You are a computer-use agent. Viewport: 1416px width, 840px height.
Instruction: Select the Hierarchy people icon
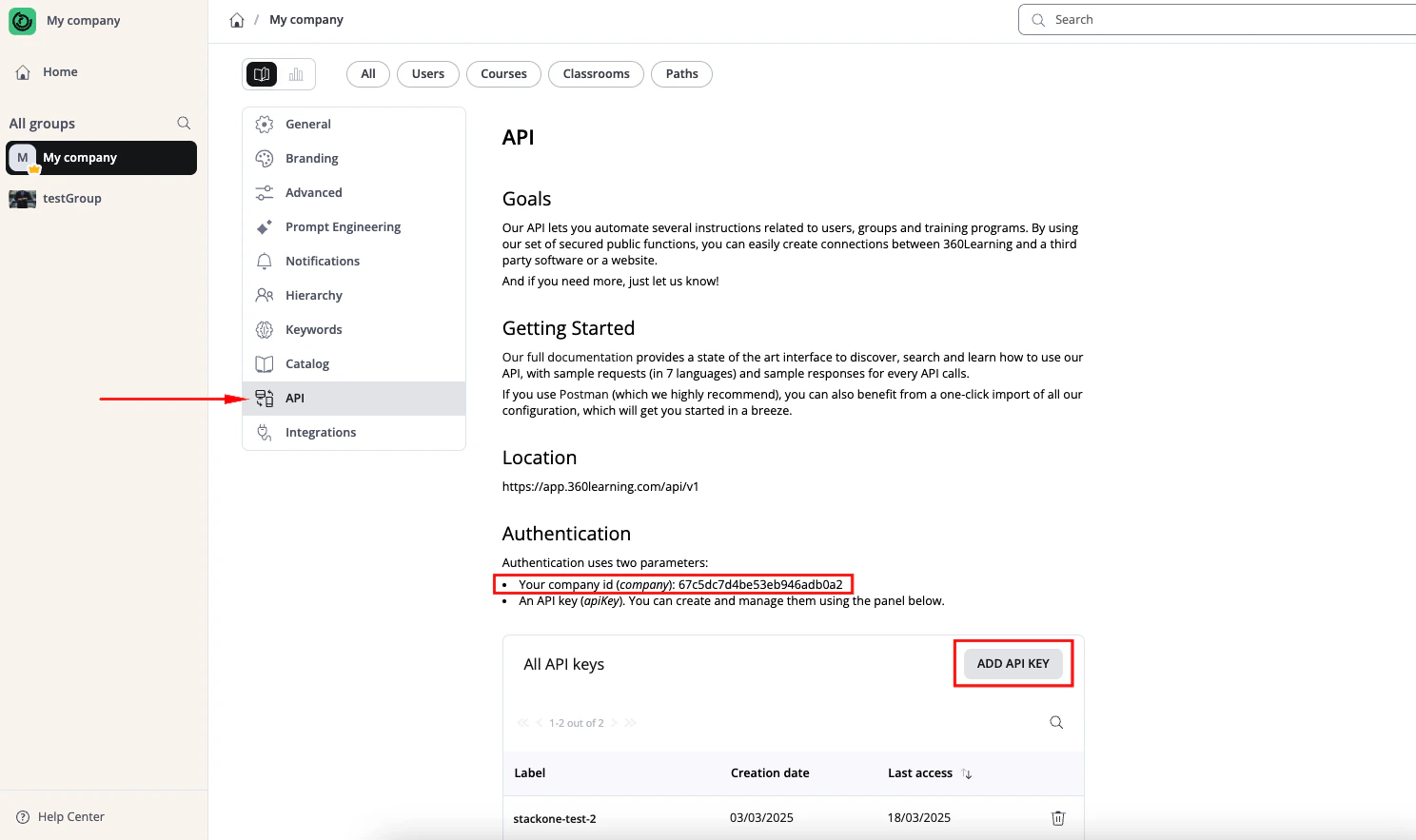(264, 295)
